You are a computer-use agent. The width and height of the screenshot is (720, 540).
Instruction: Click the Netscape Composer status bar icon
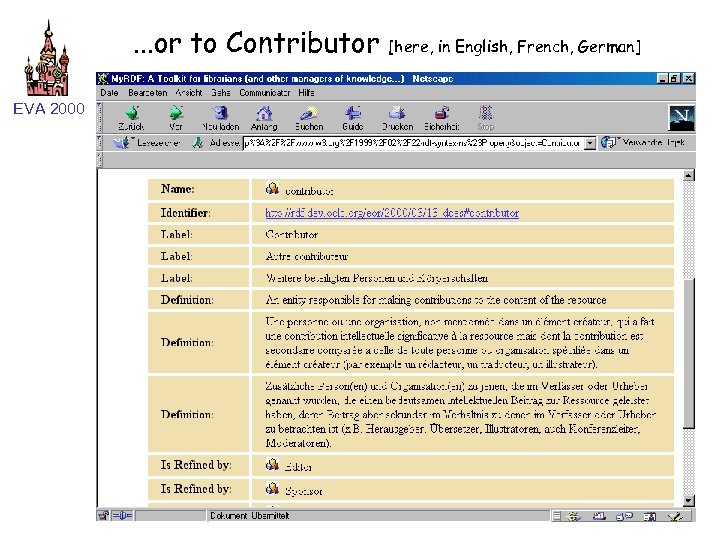675,516
